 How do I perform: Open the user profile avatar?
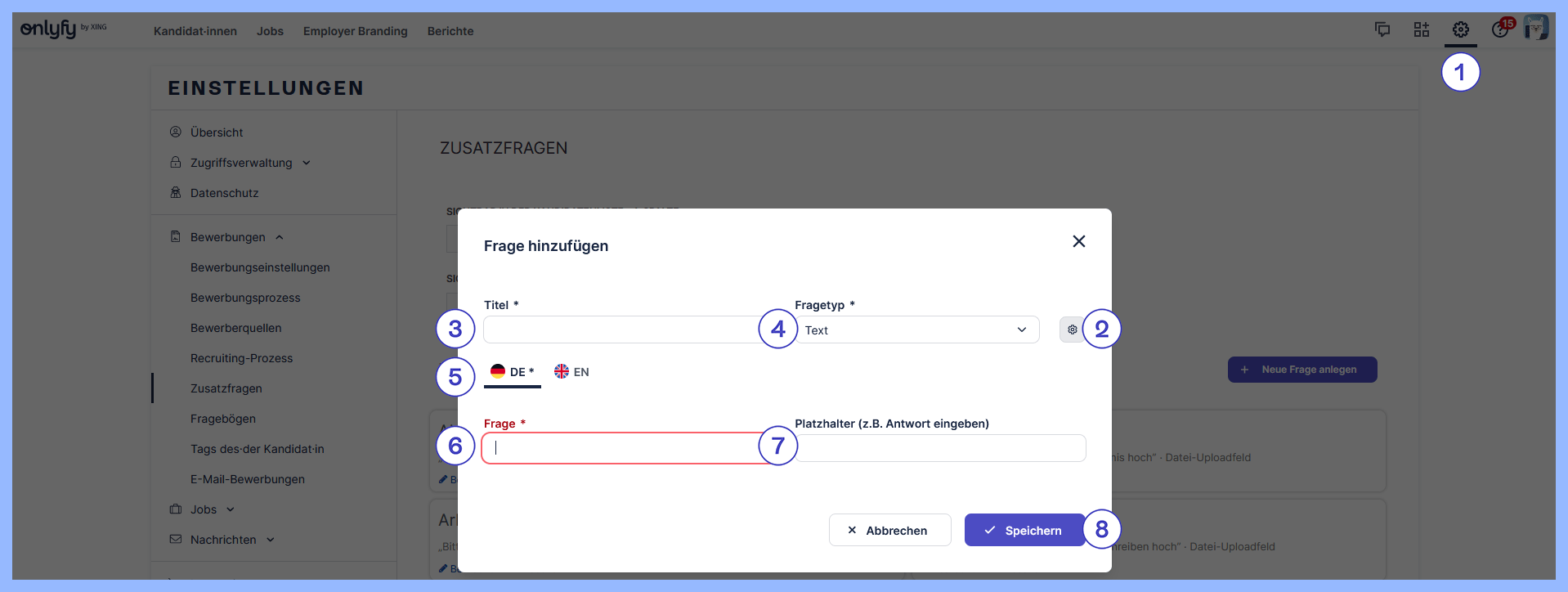tap(1536, 28)
